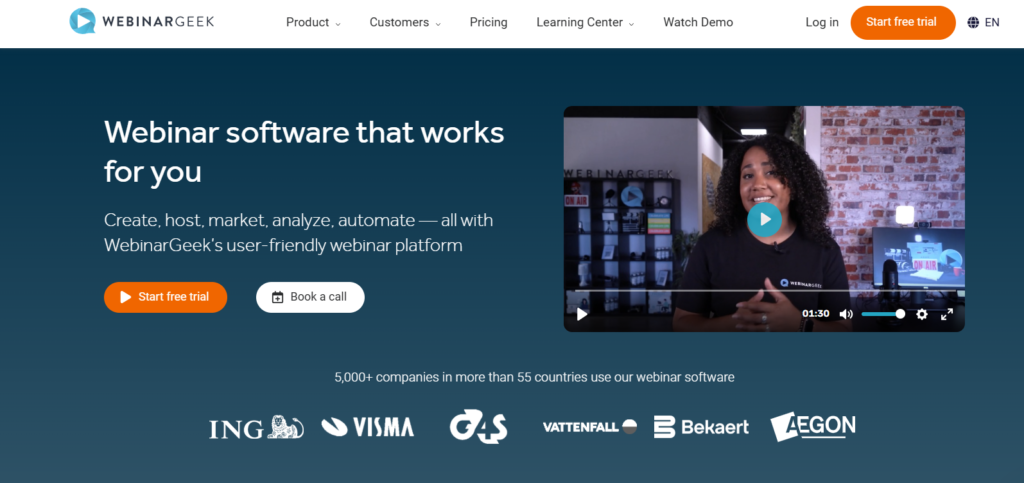The image size is (1024, 483).
Task: Click the Aegon logo
Action: 812,426
